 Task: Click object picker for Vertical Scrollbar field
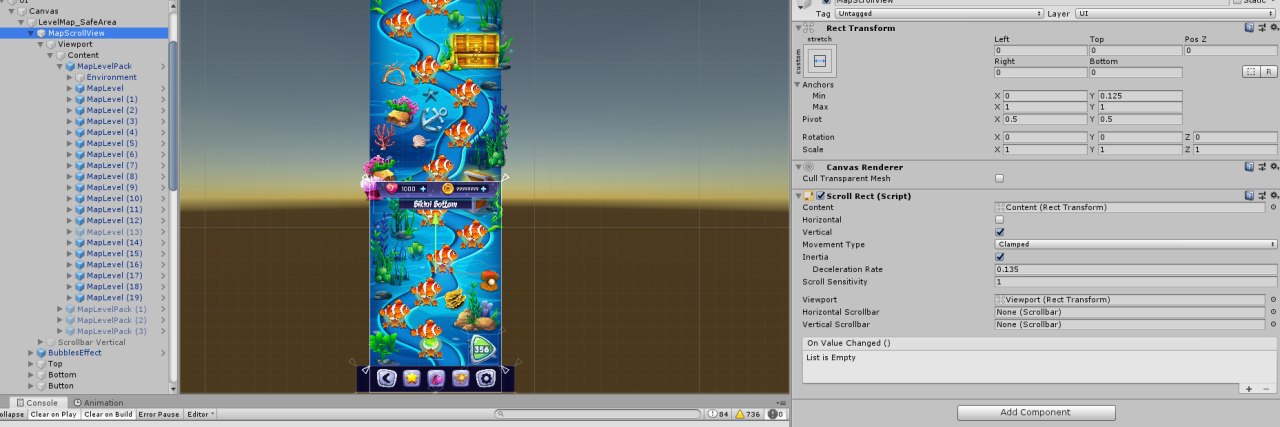click(1273, 325)
